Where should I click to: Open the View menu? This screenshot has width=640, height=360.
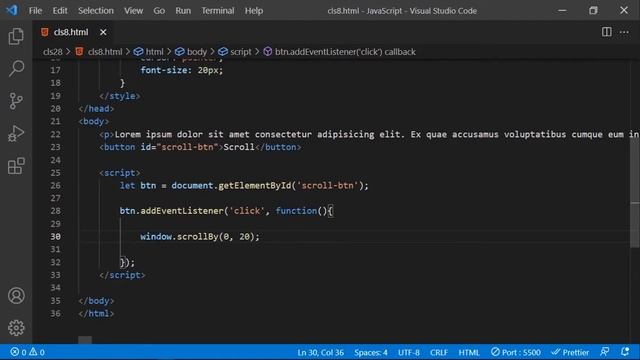(133, 11)
